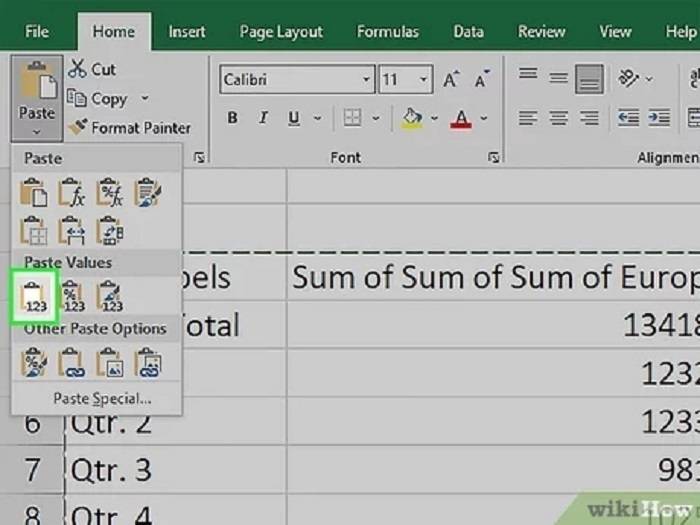Toggle Underline formatting
Viewport: 700px width, 525px height.
(x=294, y=118)
